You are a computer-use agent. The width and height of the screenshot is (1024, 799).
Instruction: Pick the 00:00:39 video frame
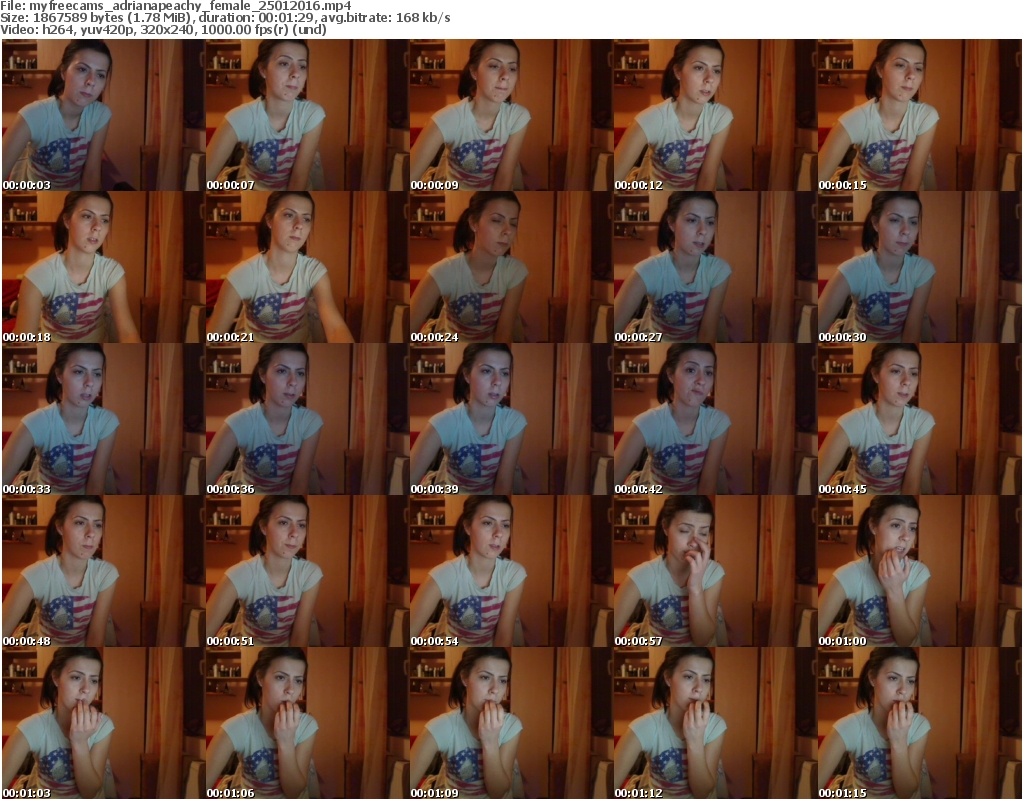511,419
